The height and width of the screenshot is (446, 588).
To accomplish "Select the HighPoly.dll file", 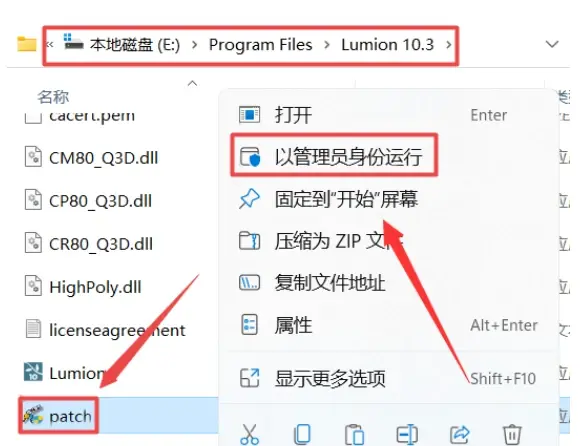I will (96, 287).
